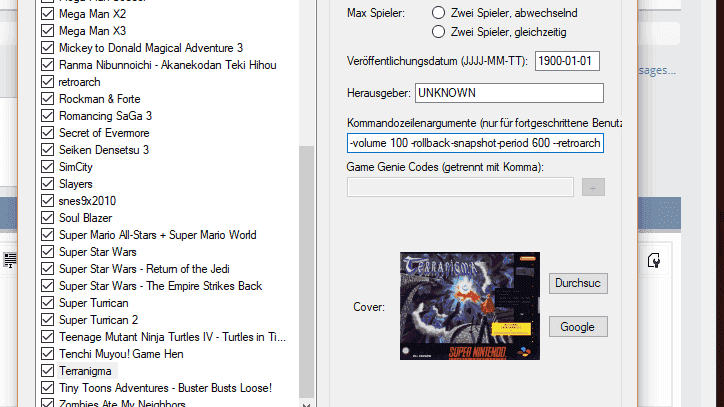Toggle Super Mario All-Stars + Super Mario World checkbox
Image resolution: width=724 pixels, height=407 pixels.
[48, 235]
